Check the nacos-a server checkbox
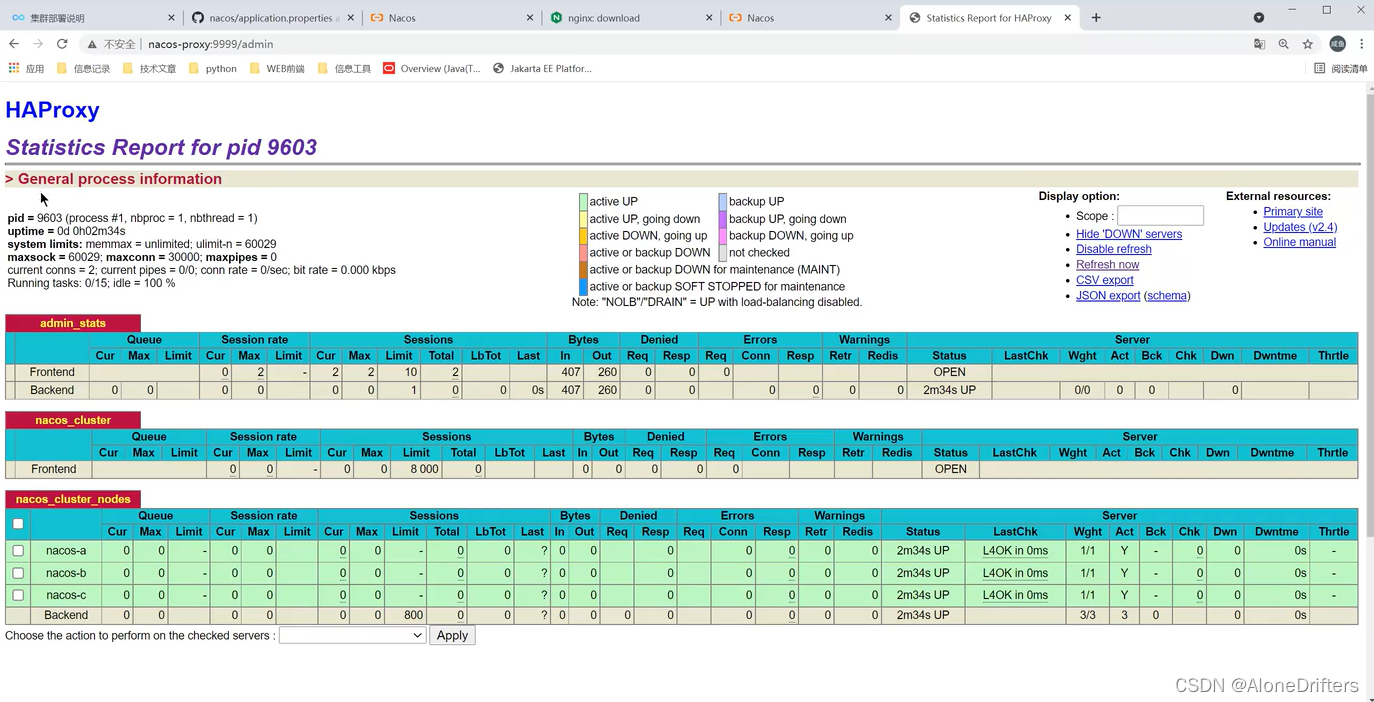Viewport: 1374px width, 702px height. [x=18, y=551]
